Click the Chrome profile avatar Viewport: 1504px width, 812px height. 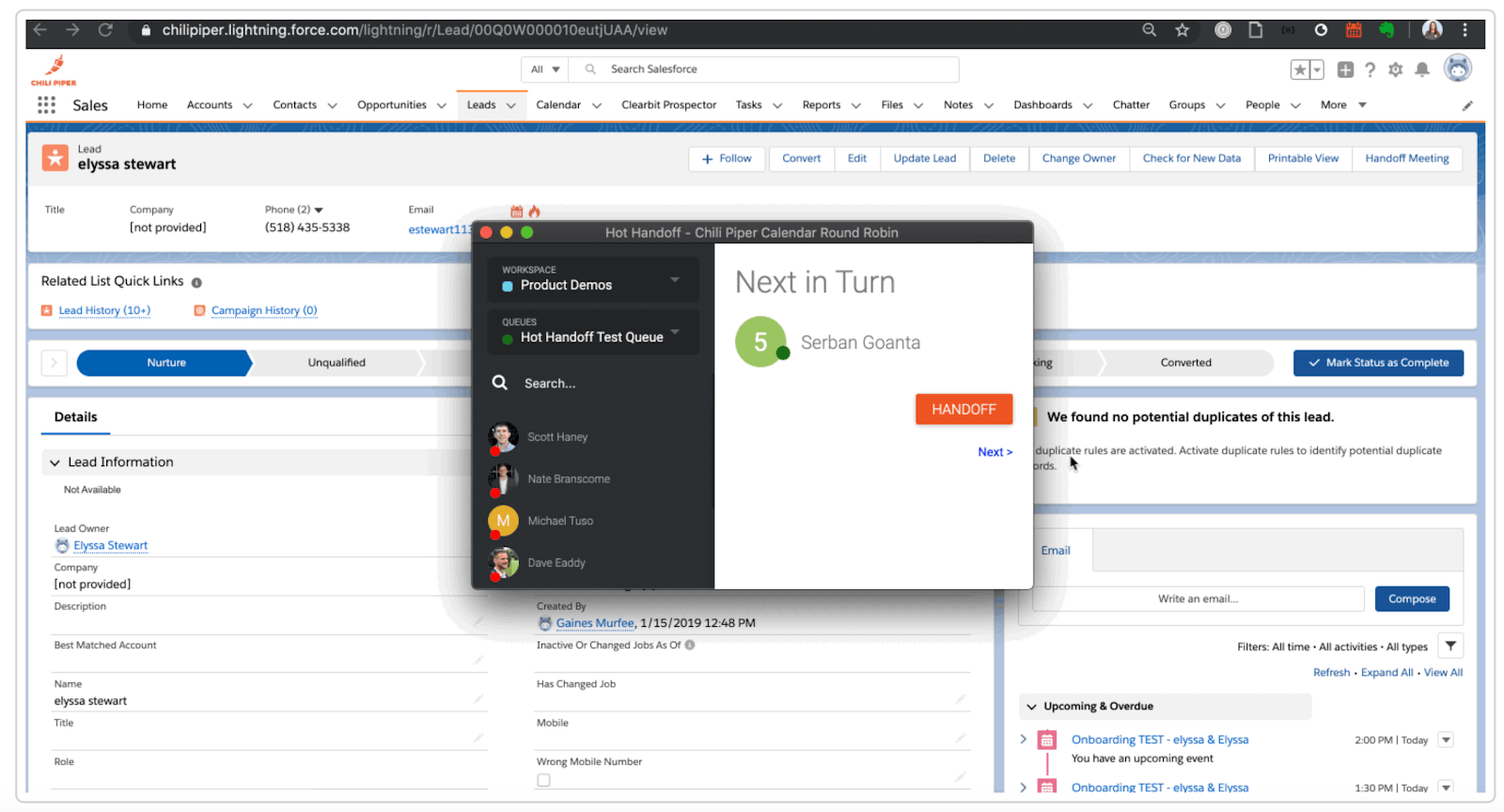pyautogui.click(x=1433, y=30)
